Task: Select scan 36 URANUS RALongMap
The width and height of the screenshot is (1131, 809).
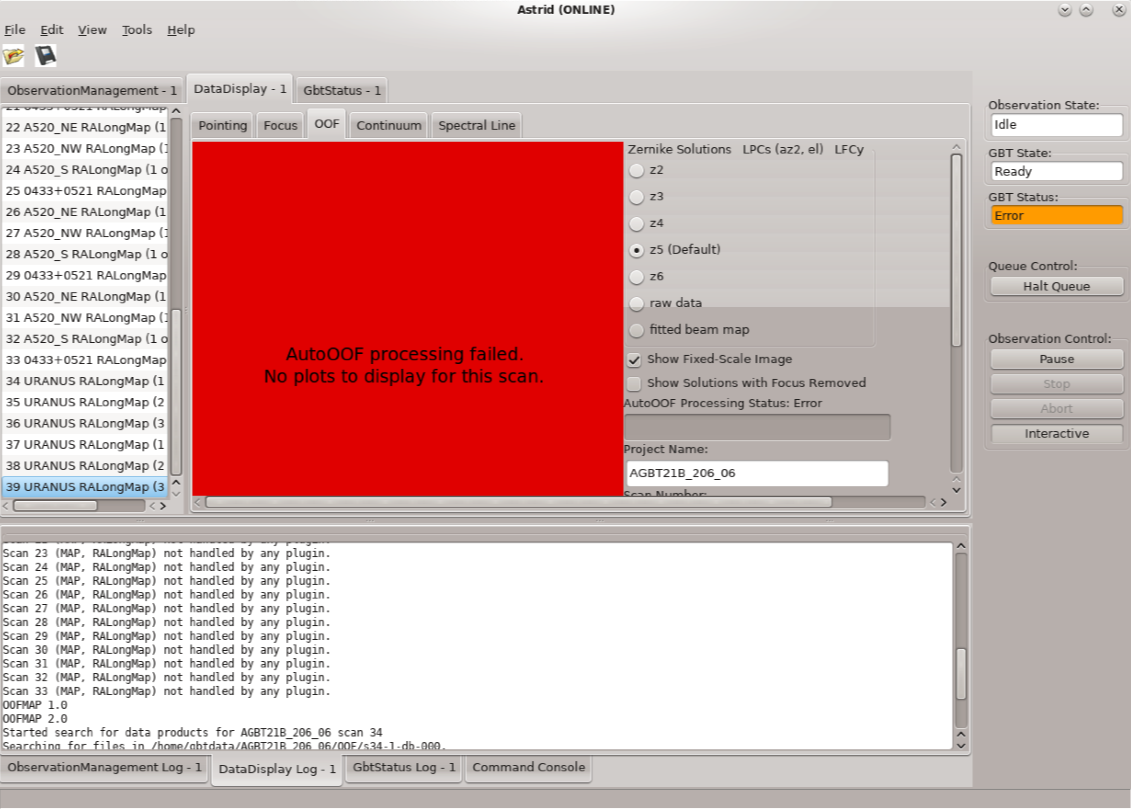Action: tap(85, 423)
